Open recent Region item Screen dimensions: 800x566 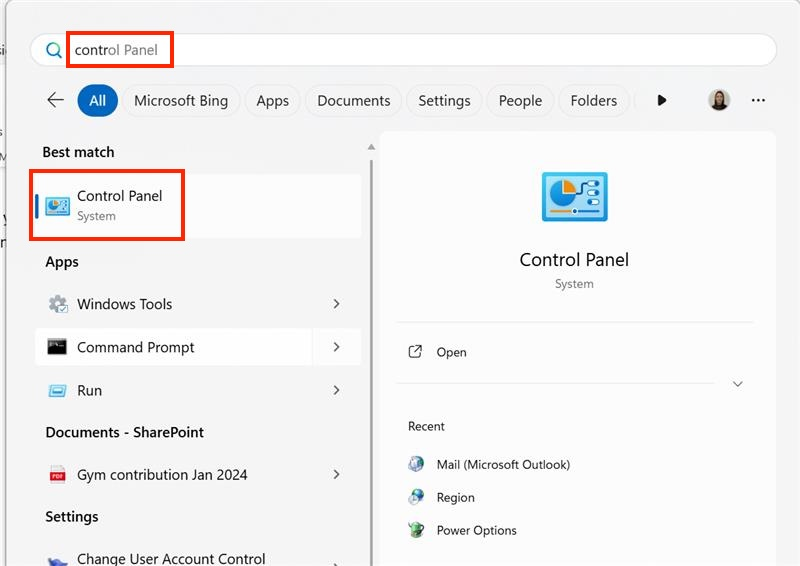coord(455,498)
